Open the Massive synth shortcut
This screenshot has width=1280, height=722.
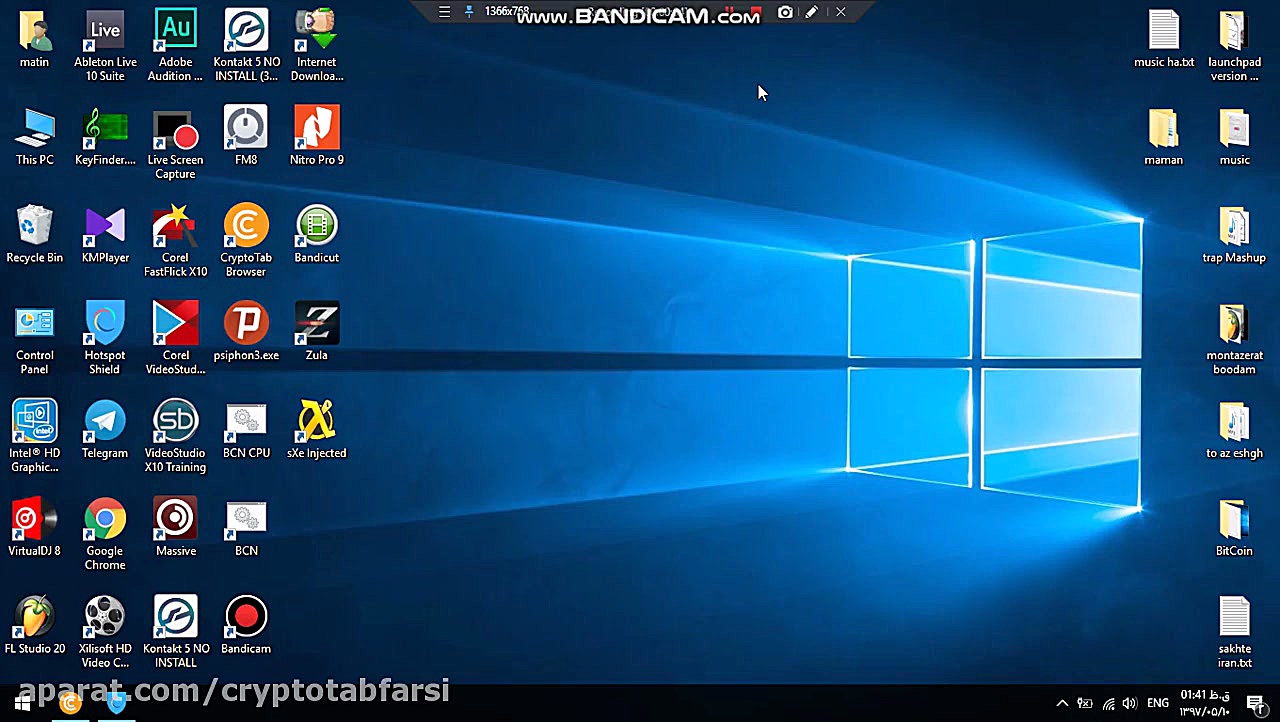pyautogui.click(x=175, y=528)
